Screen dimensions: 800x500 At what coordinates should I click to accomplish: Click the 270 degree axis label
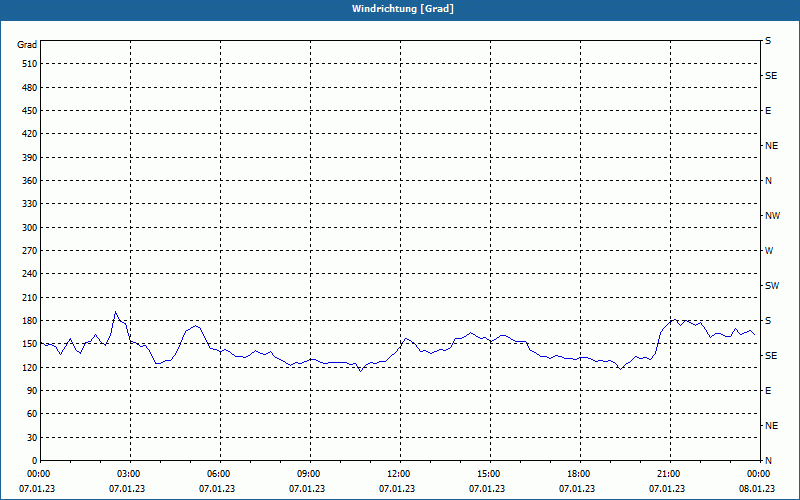tap(30, 251)
